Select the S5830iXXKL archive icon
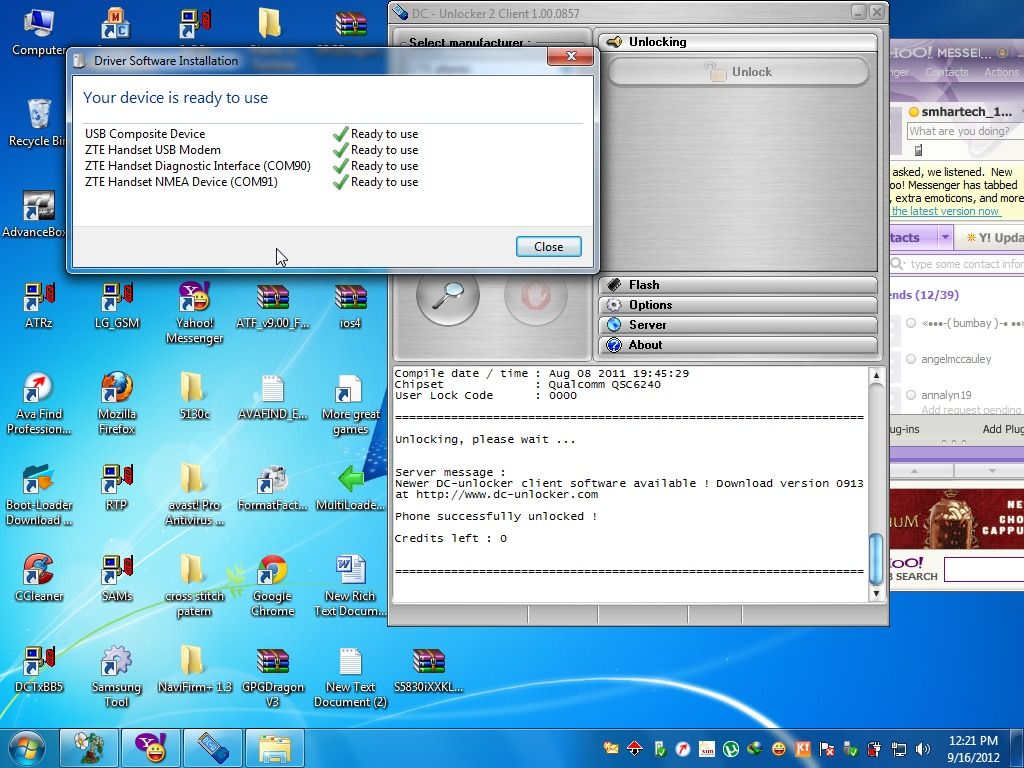This screenshot has height=768, width=1024. [x=428, y=669]
